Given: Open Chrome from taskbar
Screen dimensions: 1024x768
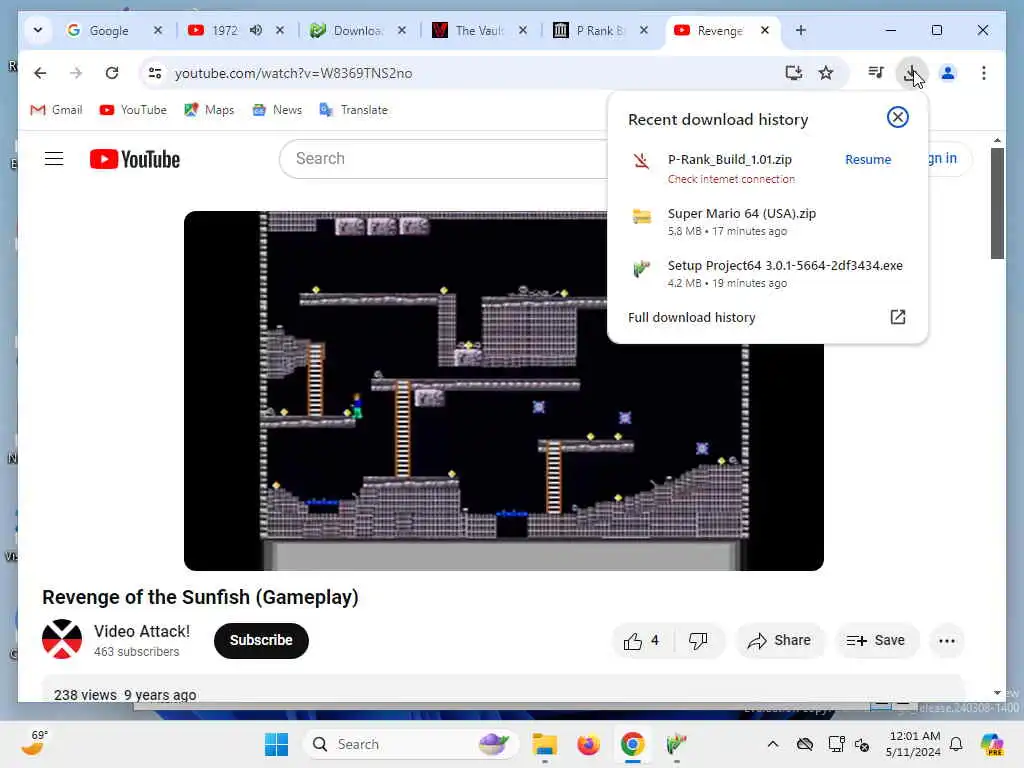Looking at the screenshot, I should click(x=632, y=744).
